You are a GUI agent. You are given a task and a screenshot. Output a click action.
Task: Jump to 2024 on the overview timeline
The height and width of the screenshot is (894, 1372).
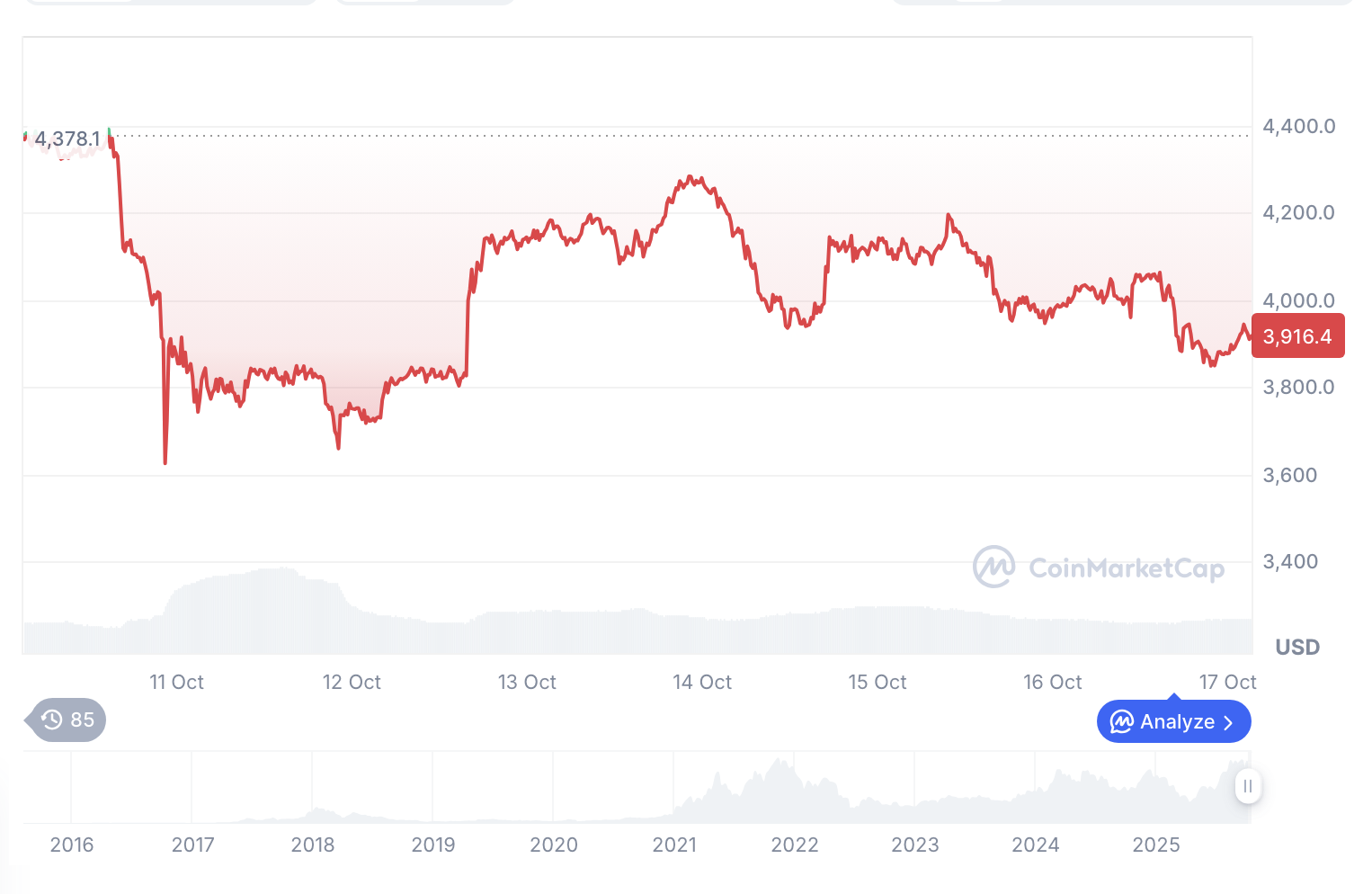1036,845
